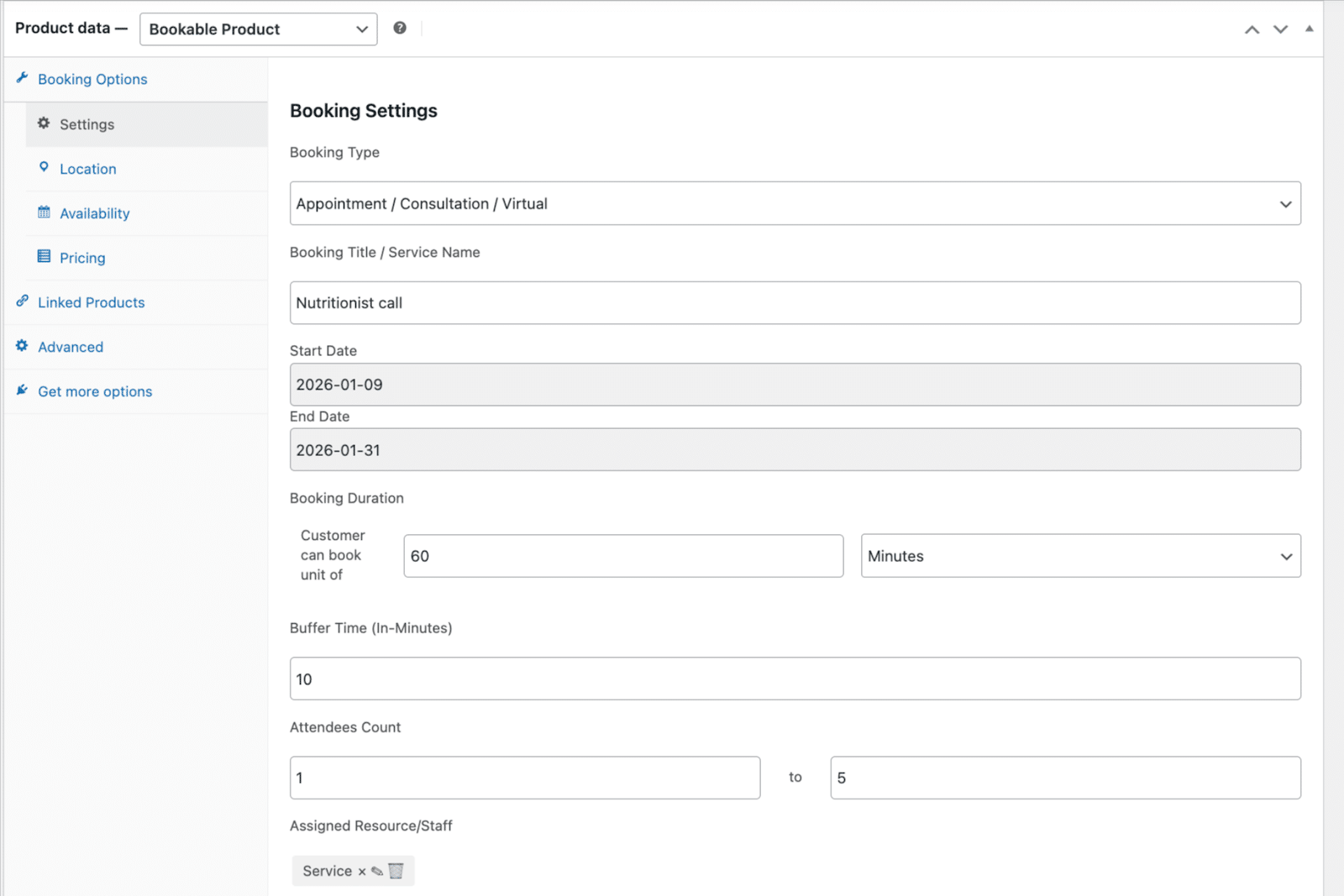Remove the Service resource with the × icon
1344x896 pixels.
pos(362,872)
